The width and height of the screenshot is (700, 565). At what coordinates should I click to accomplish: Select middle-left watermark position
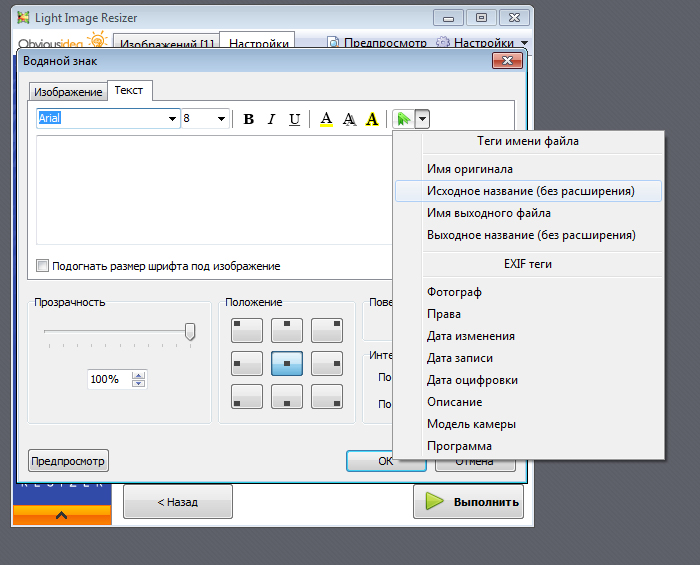(x=247, y=362)
